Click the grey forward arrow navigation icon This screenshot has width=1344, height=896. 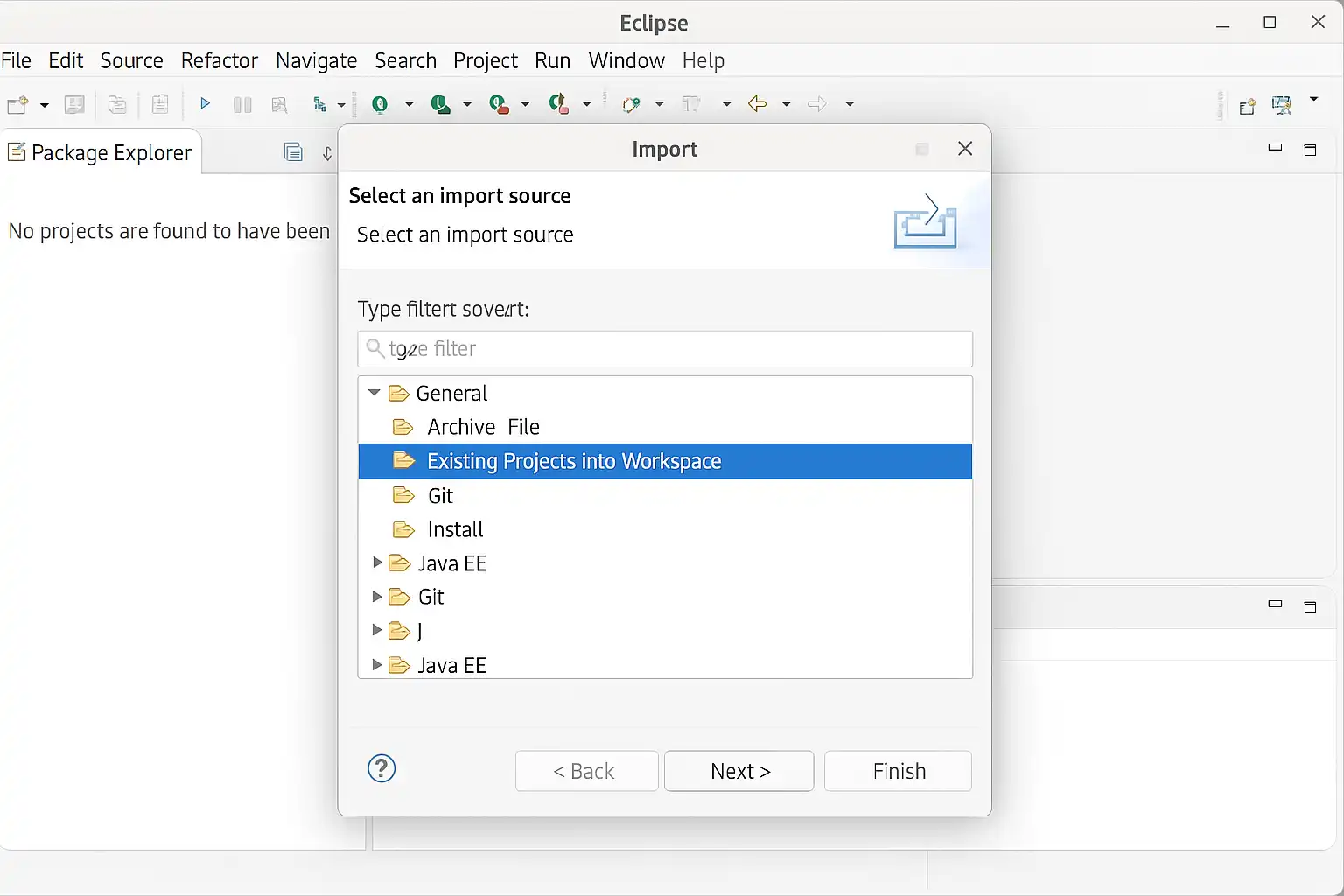(817, 104)
